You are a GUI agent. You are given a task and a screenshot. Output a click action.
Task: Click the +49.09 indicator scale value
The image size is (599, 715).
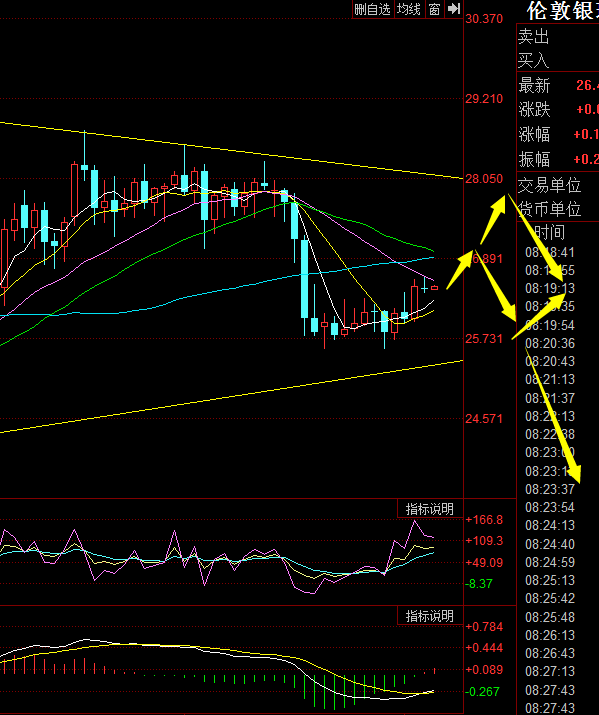pyautogui.click(x=484, y=563)
